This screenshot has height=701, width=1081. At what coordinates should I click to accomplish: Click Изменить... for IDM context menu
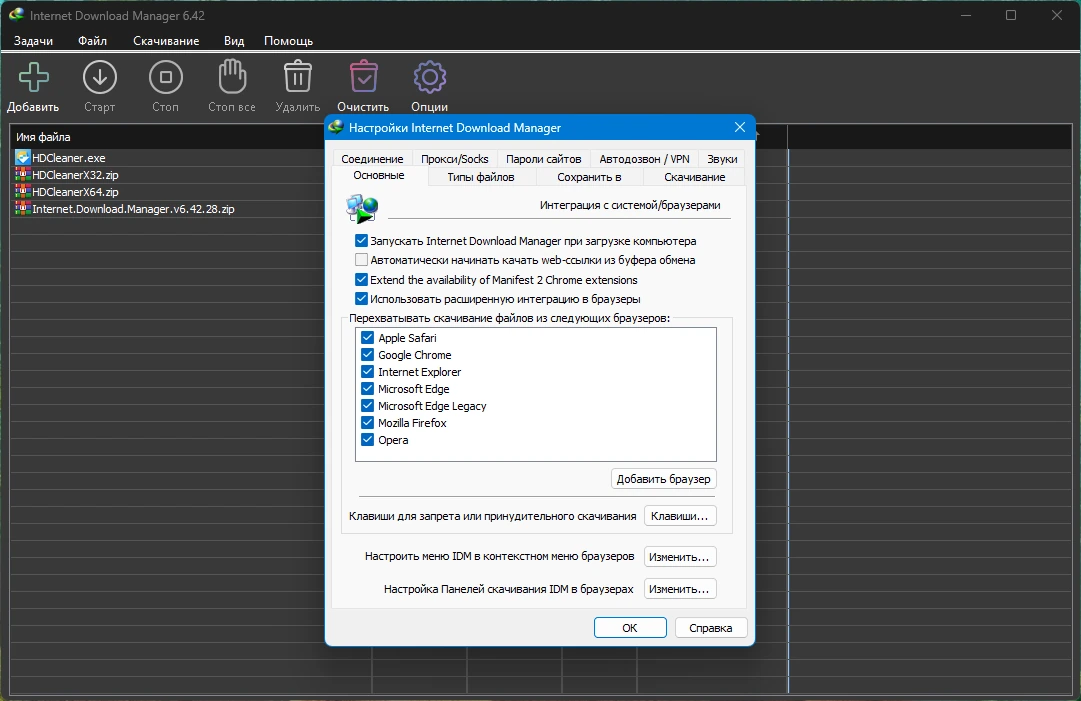point(680,556)
